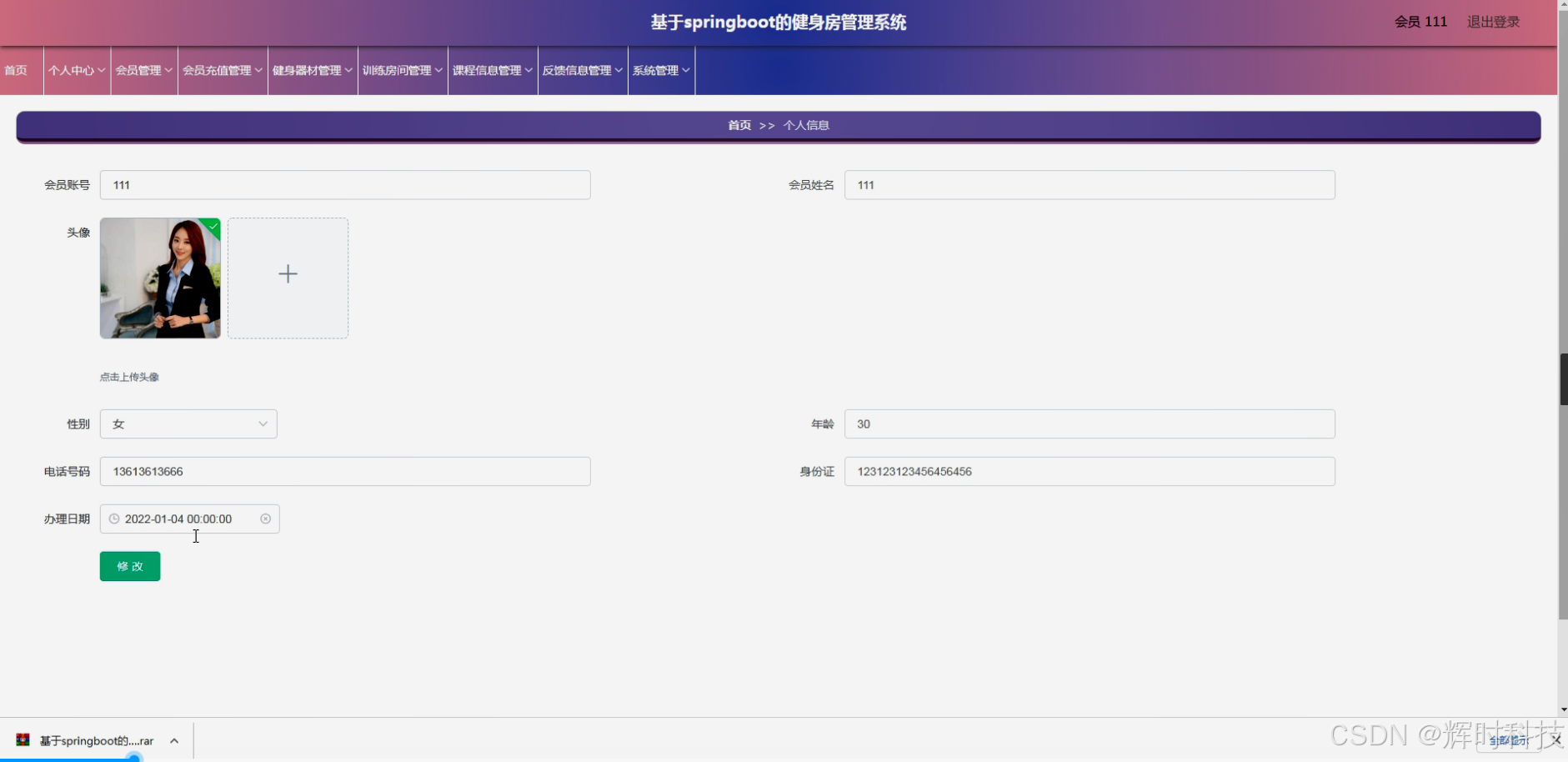Open the calendar via the clock icon in 办理日期
Image resolution: width=1568 pixels, height=762 pixels.
(x=113, y=519)
